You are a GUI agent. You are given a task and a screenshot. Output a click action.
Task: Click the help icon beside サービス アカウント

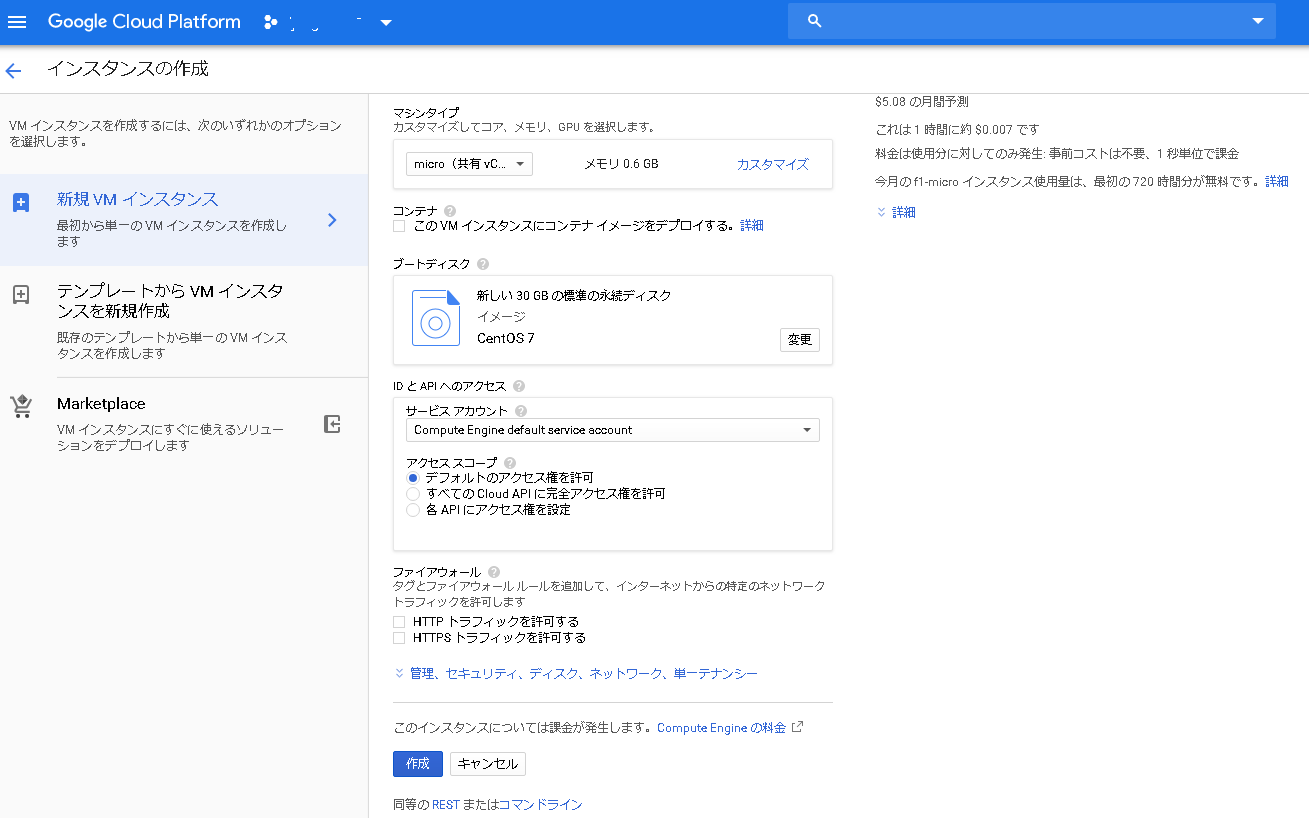pyautogui.click(x=521, y=411)
